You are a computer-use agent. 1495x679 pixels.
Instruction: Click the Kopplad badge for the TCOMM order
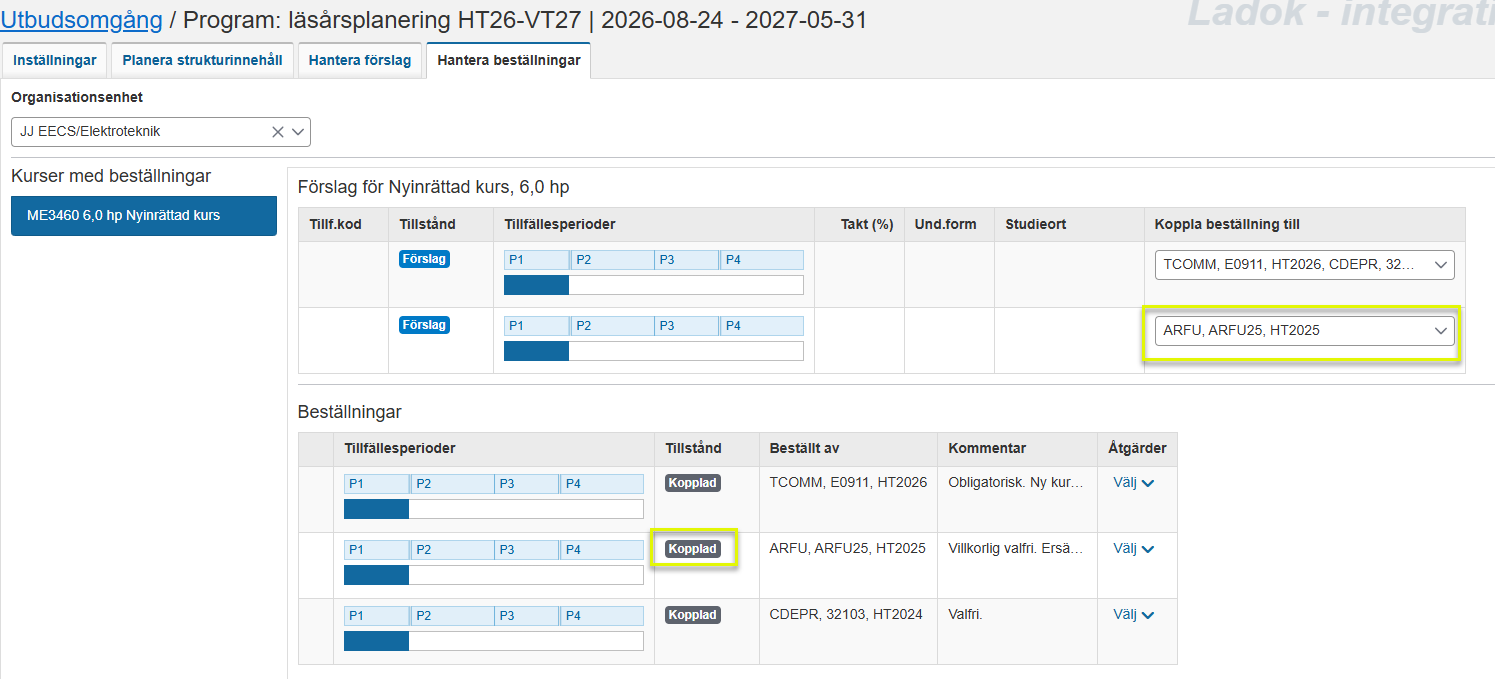[x=693, y=483]
